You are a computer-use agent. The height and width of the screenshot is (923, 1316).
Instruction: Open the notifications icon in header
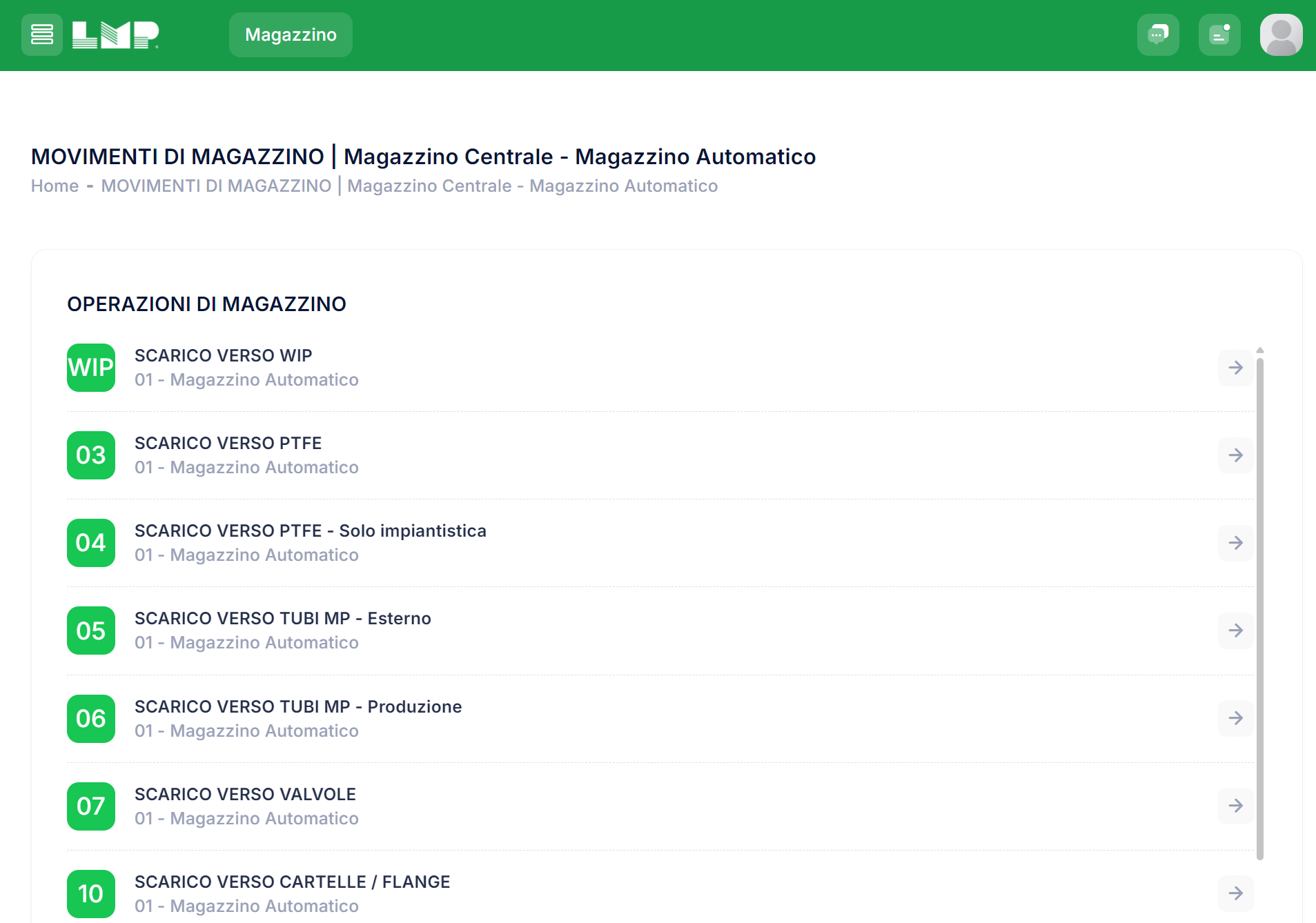tap(1219, 34)
